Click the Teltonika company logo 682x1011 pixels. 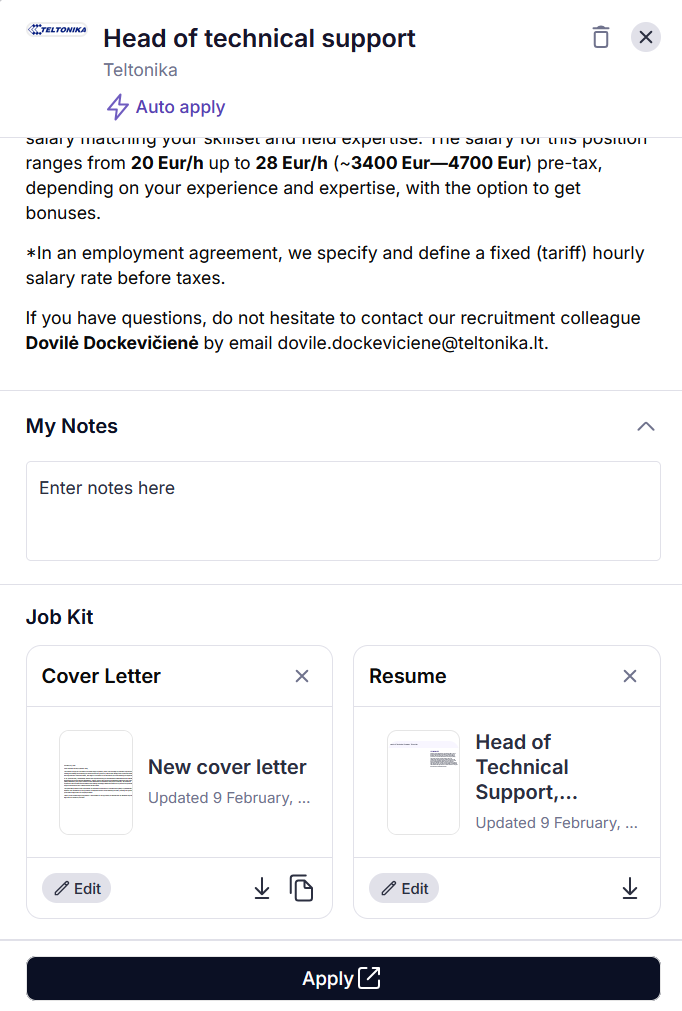57,30
